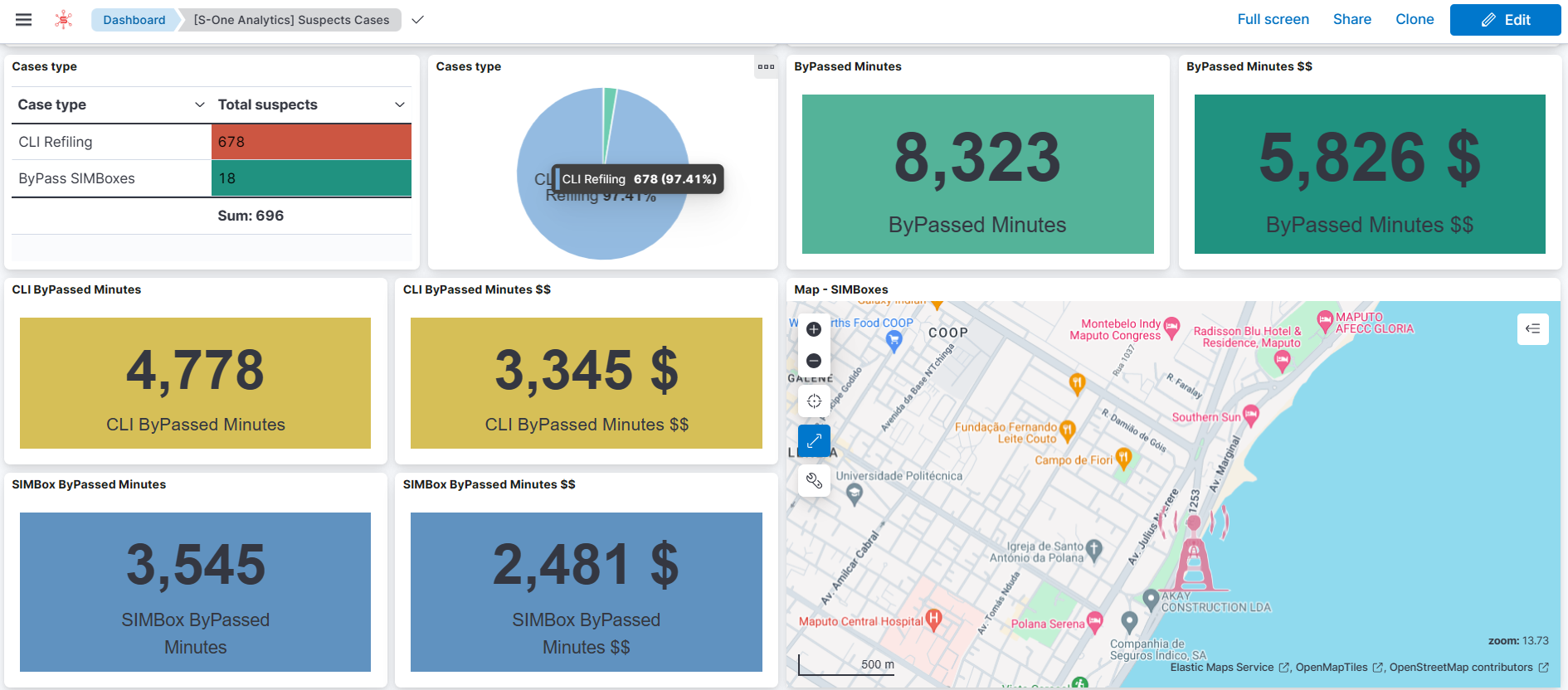
Task: Click the Map - SIMBoxes panel title
Action: [x=840, y=289]
